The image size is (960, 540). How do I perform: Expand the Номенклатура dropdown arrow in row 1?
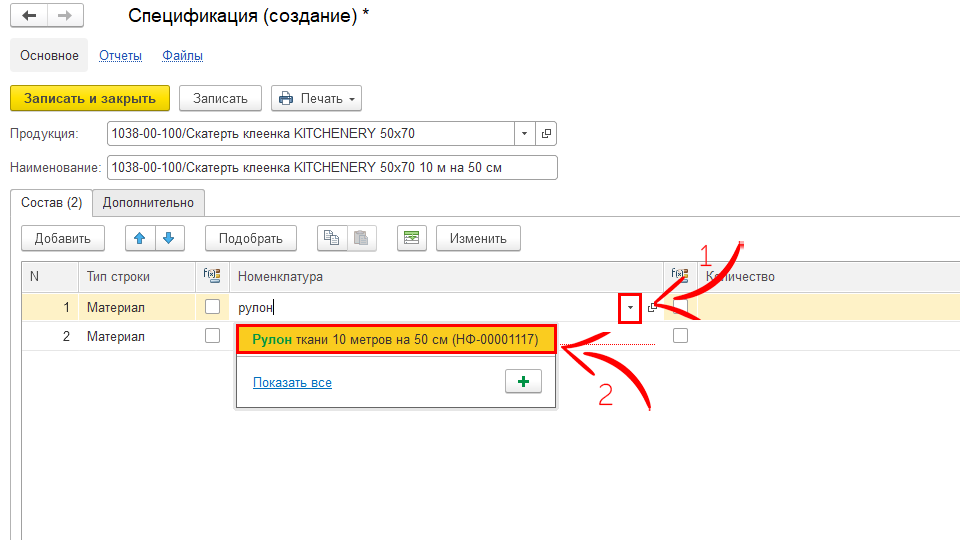click(630, 308)
